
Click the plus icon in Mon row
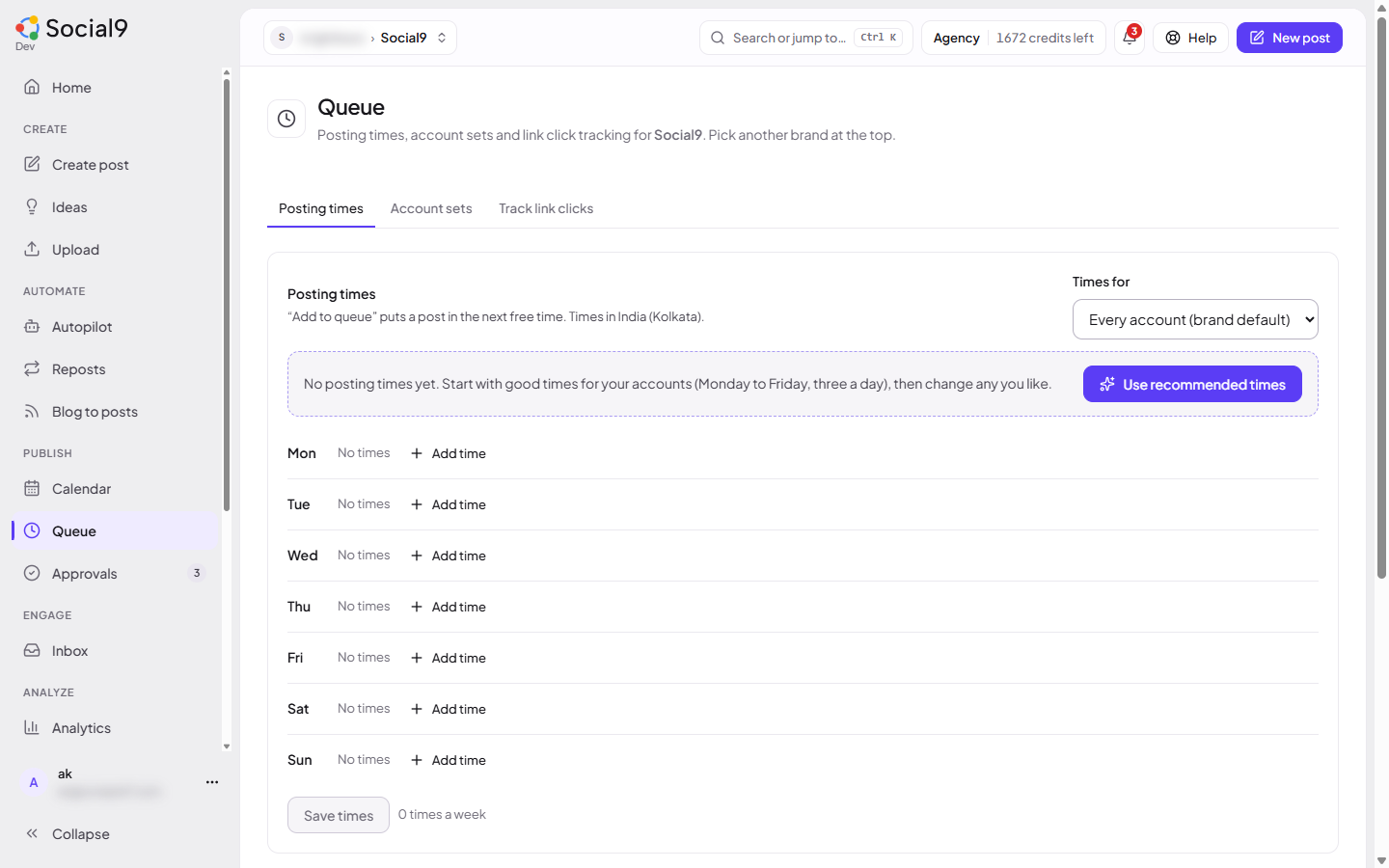417,453
